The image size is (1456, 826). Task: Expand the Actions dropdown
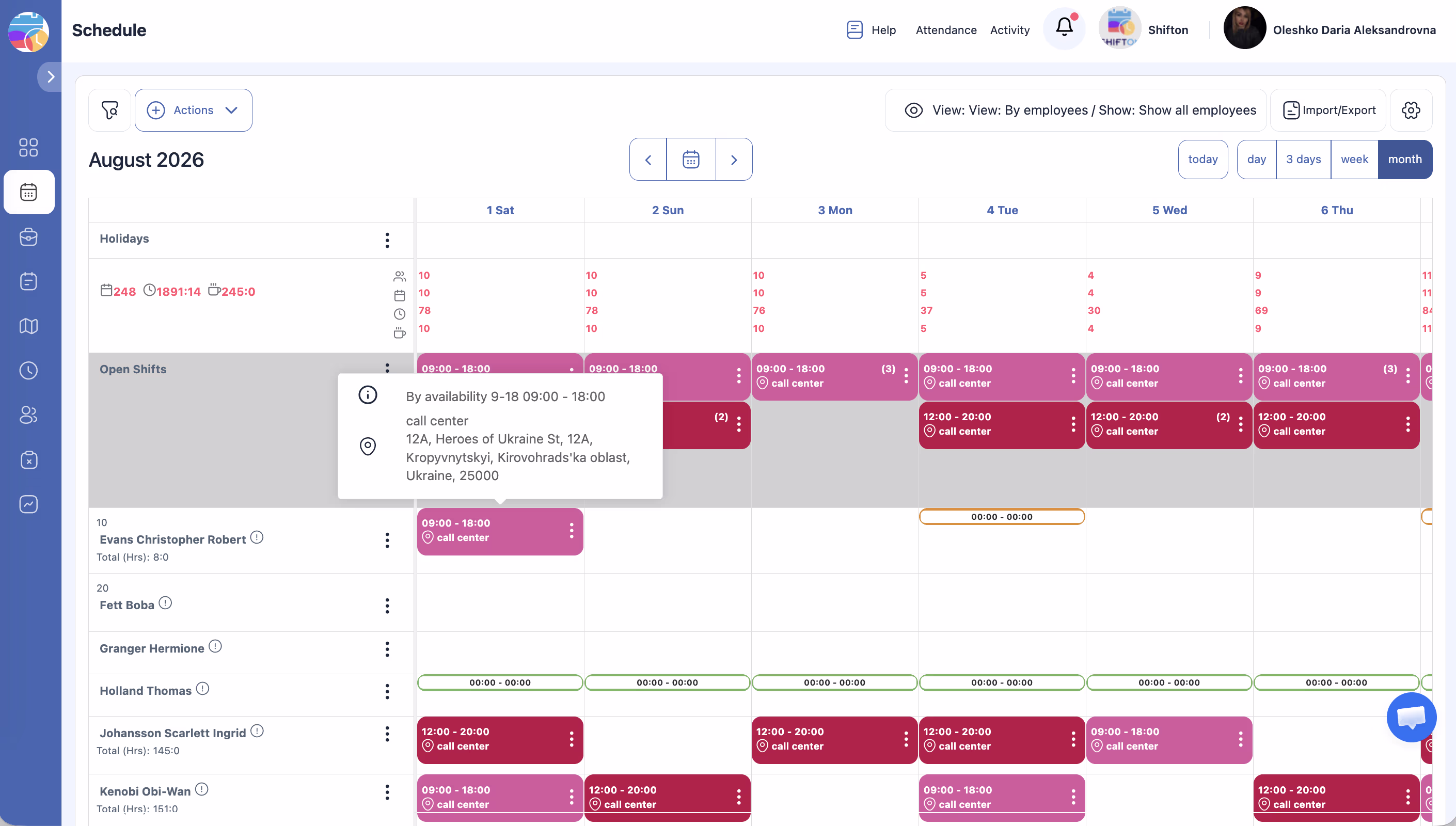(194, 110)
